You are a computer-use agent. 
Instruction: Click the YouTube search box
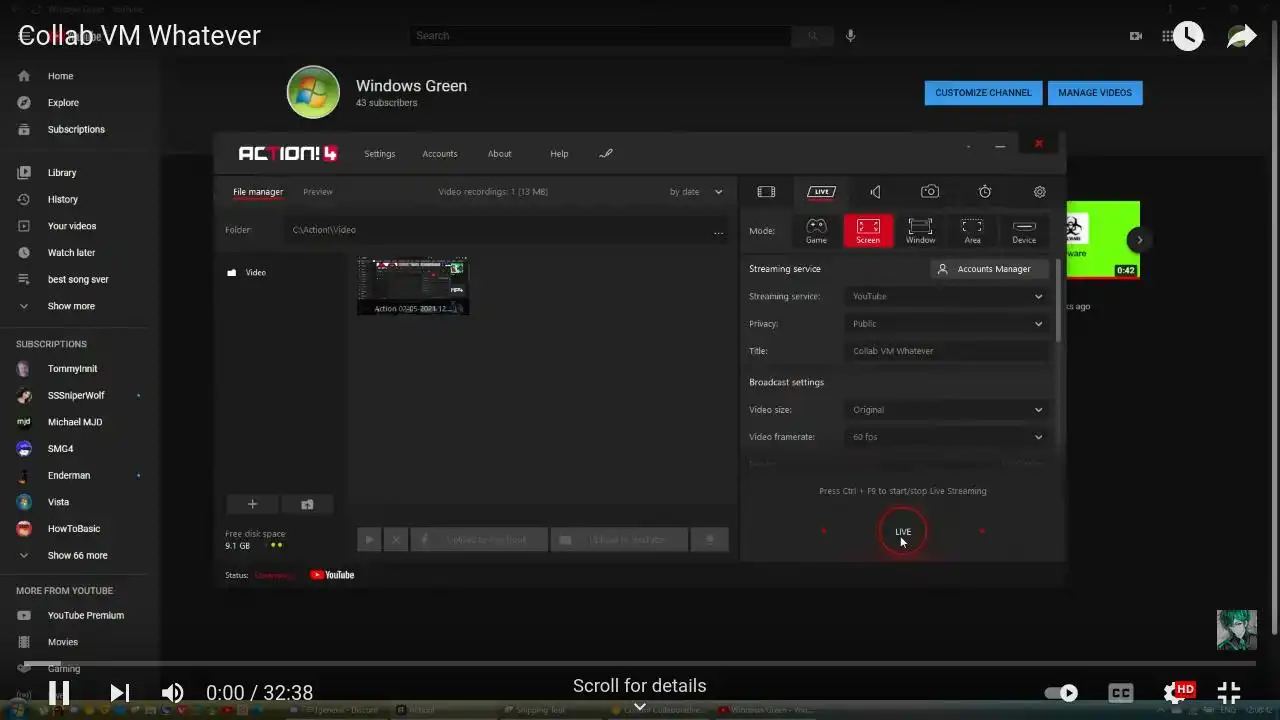click(x=600, y=36)
